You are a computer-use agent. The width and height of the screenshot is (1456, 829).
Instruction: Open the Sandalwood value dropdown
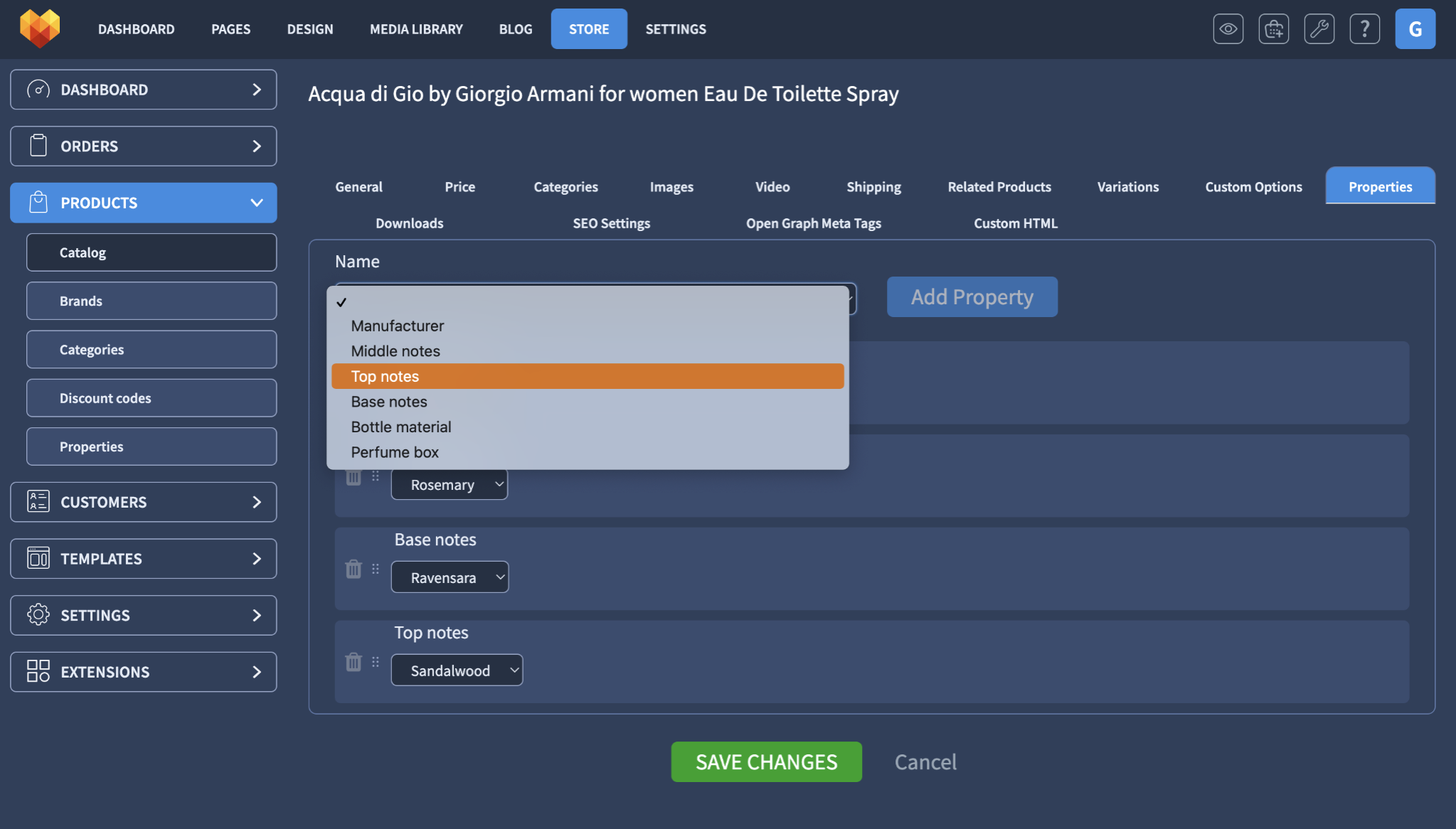point(457,670)
